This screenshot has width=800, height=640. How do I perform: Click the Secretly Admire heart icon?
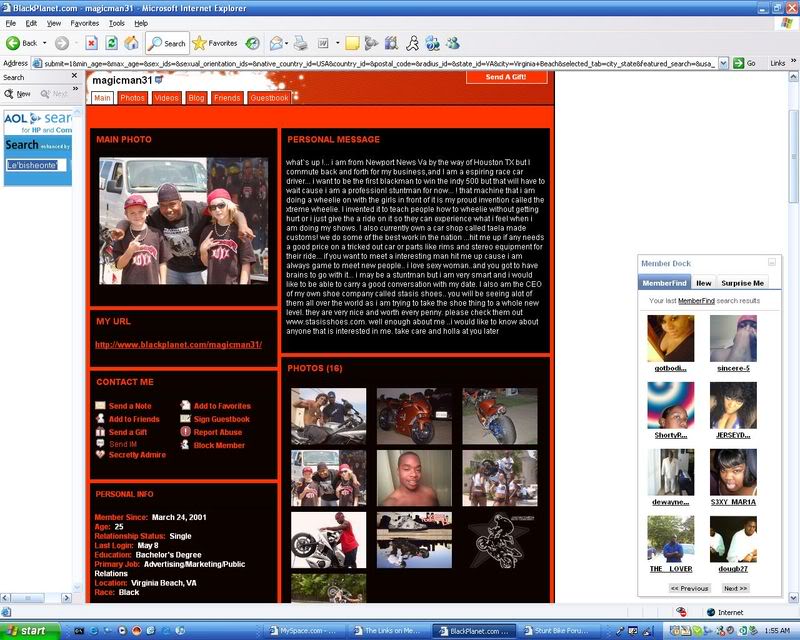point(99,453)
